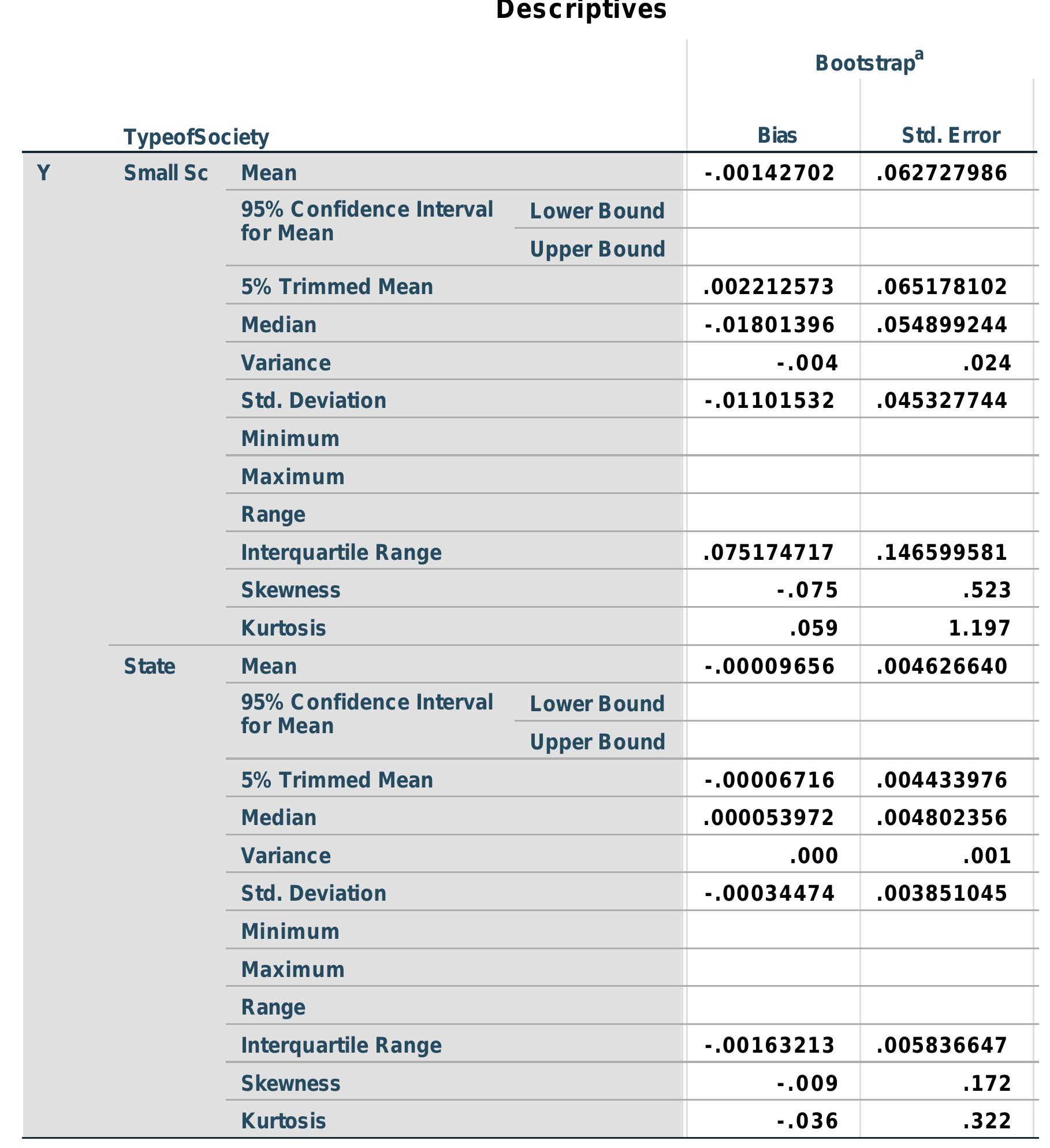This screenshot has height=1148, width=1050.
Task: Click the State group row label
Action: click(150, 667)
